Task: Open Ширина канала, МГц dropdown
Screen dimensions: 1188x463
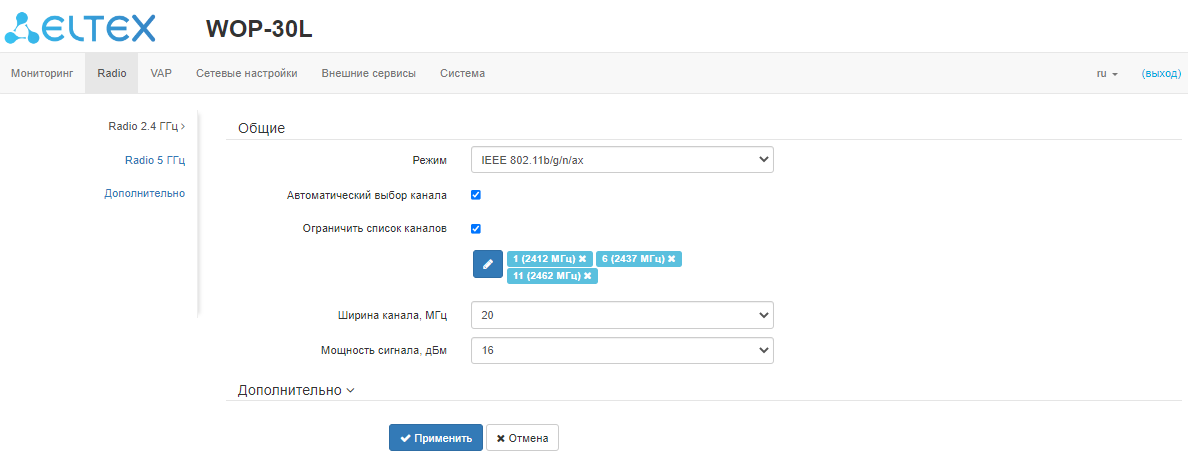Action: click(621, 316)
